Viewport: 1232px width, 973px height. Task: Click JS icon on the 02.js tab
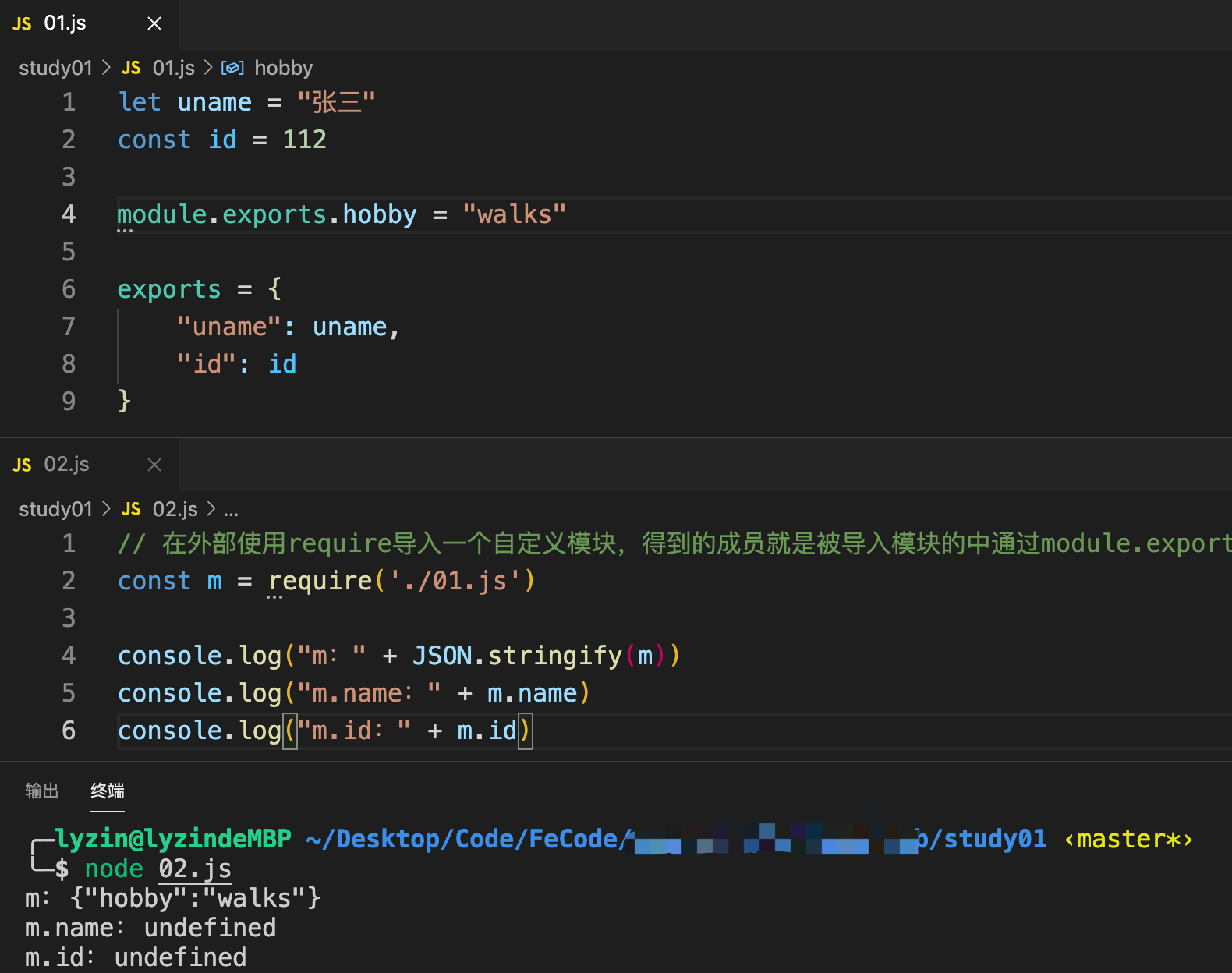pyautogui.click(x=22, y=465)
